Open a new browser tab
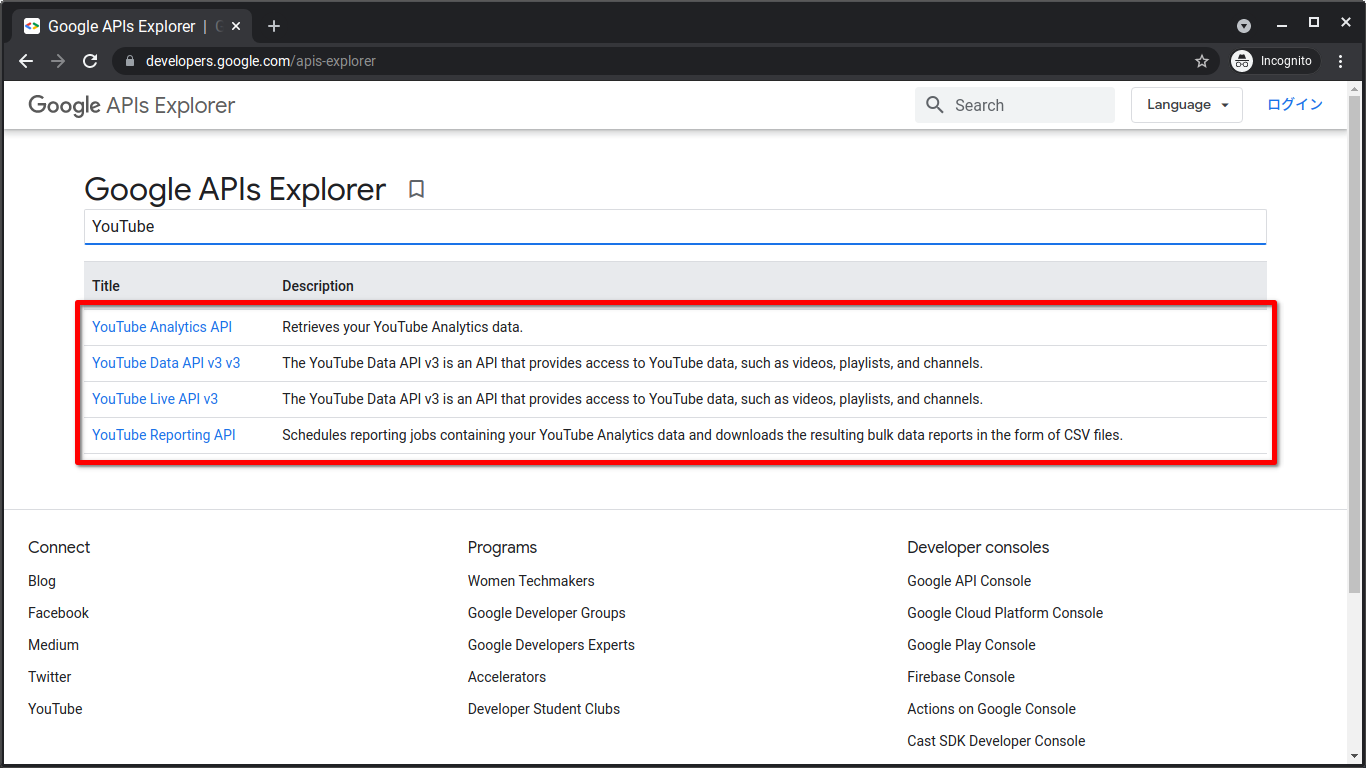 point(274,26)
